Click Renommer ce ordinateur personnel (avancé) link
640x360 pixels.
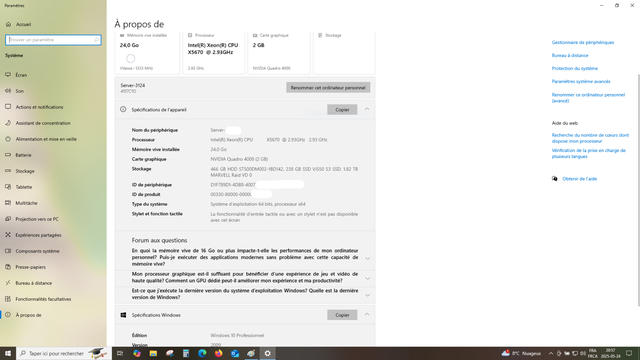point(588,98)
